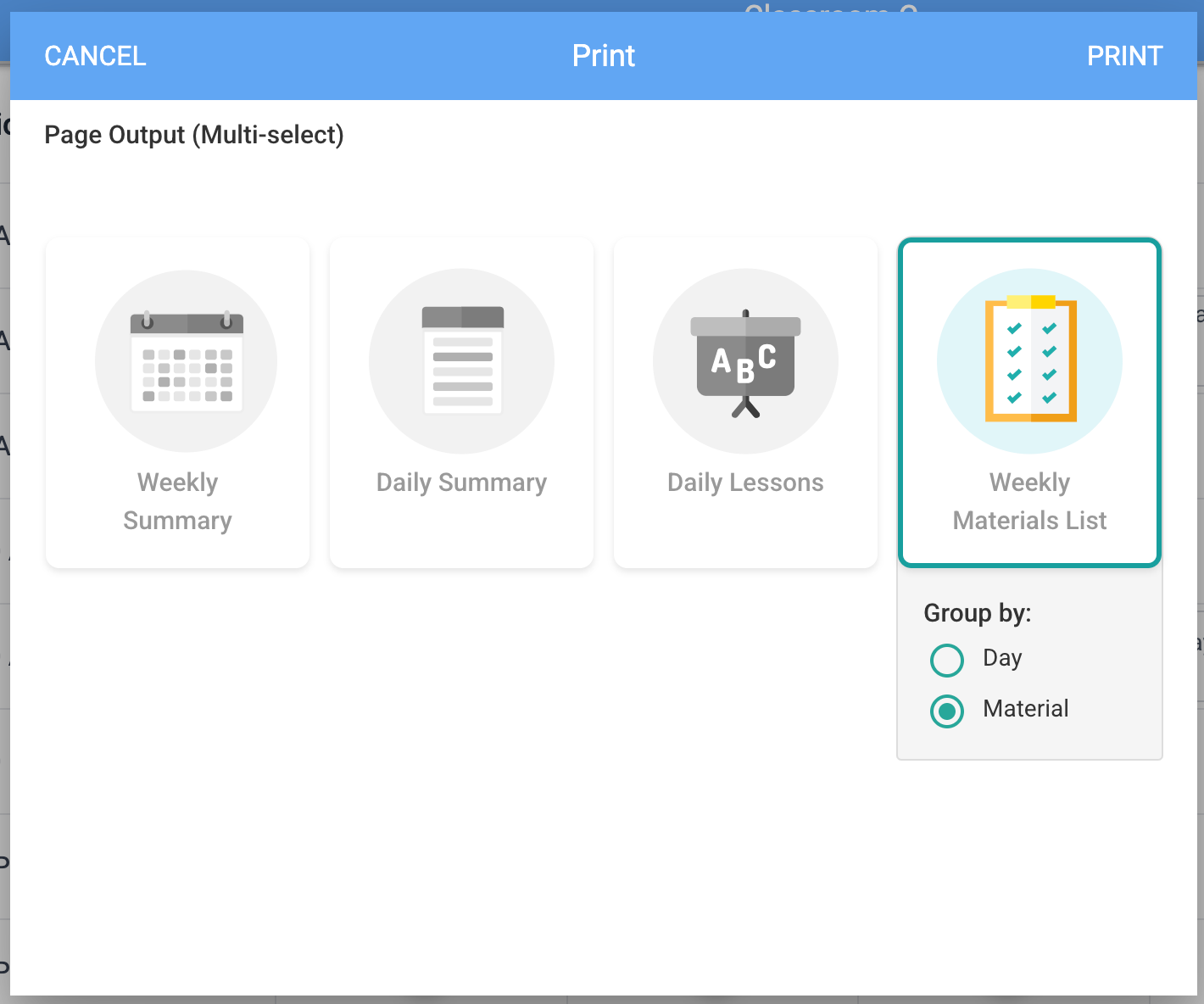Click the "Daily Lessons" card label

click(x=745, y=482)
